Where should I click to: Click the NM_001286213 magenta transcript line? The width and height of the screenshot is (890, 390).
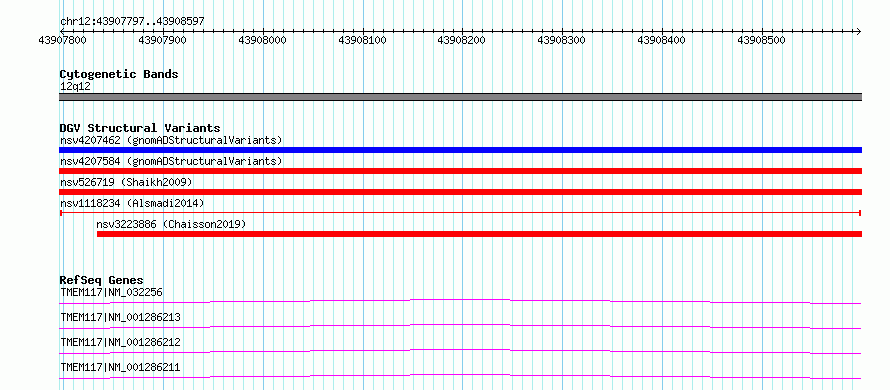pyautogui.click(x=460, y=326)
